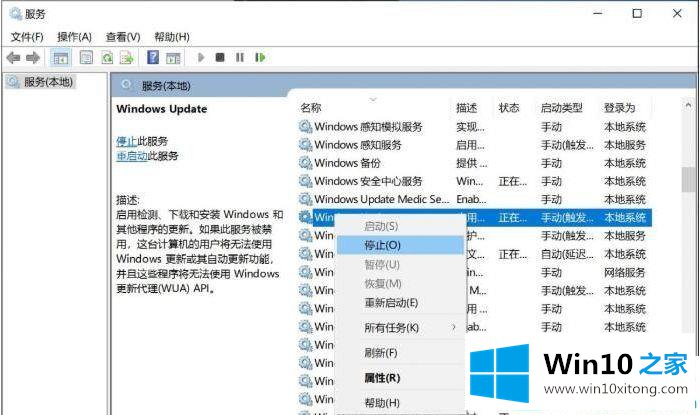The image size is (700, 415).
Task: Click the scrollbar up arrow of services list
Action: click(x=688, y=105)
